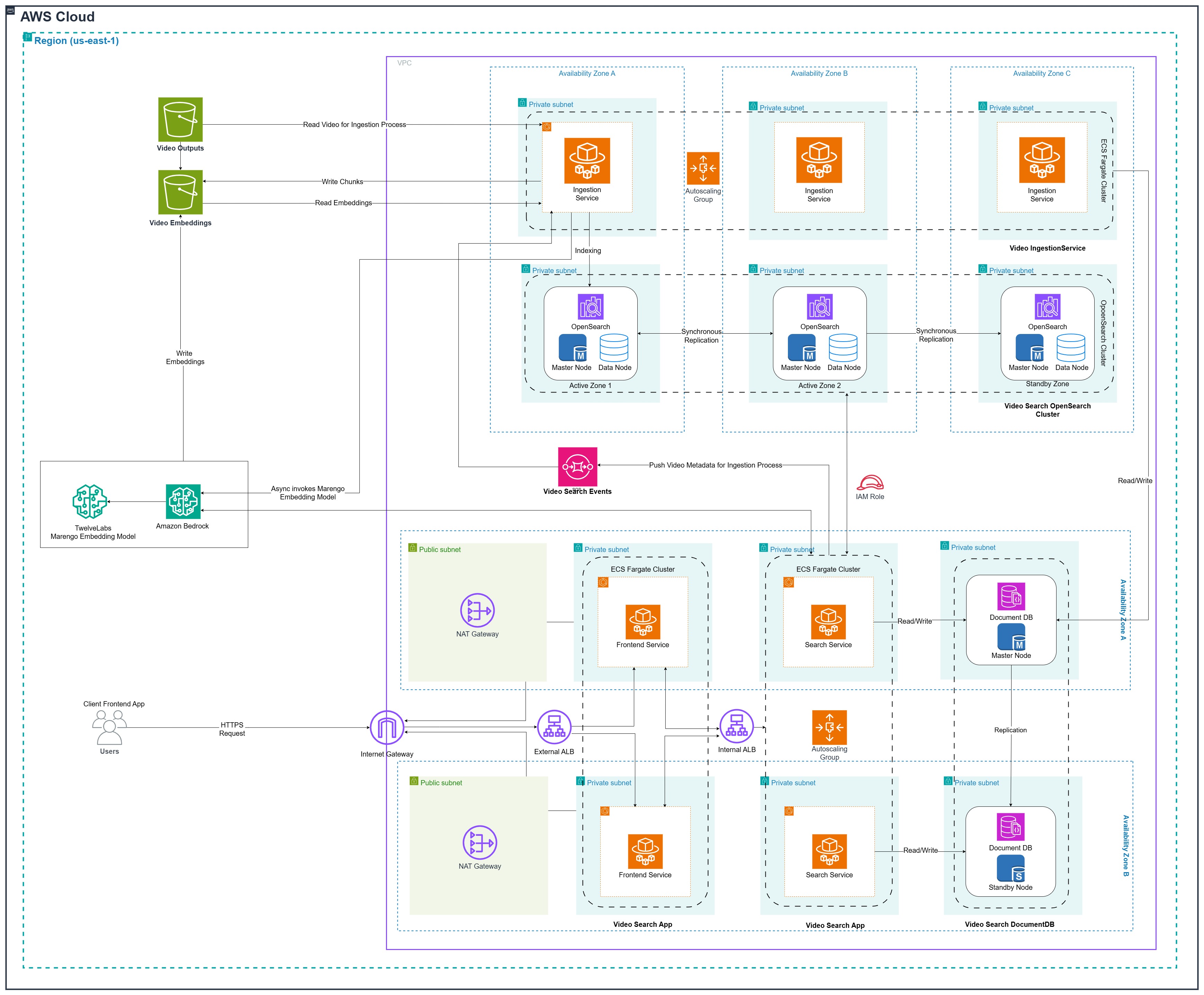Image resolution: width=1204 pixels, height=995 pixels.
Task: Select the Document DB icon above Standby Node
Action: pyautogui.click(x=1010, y=827)
